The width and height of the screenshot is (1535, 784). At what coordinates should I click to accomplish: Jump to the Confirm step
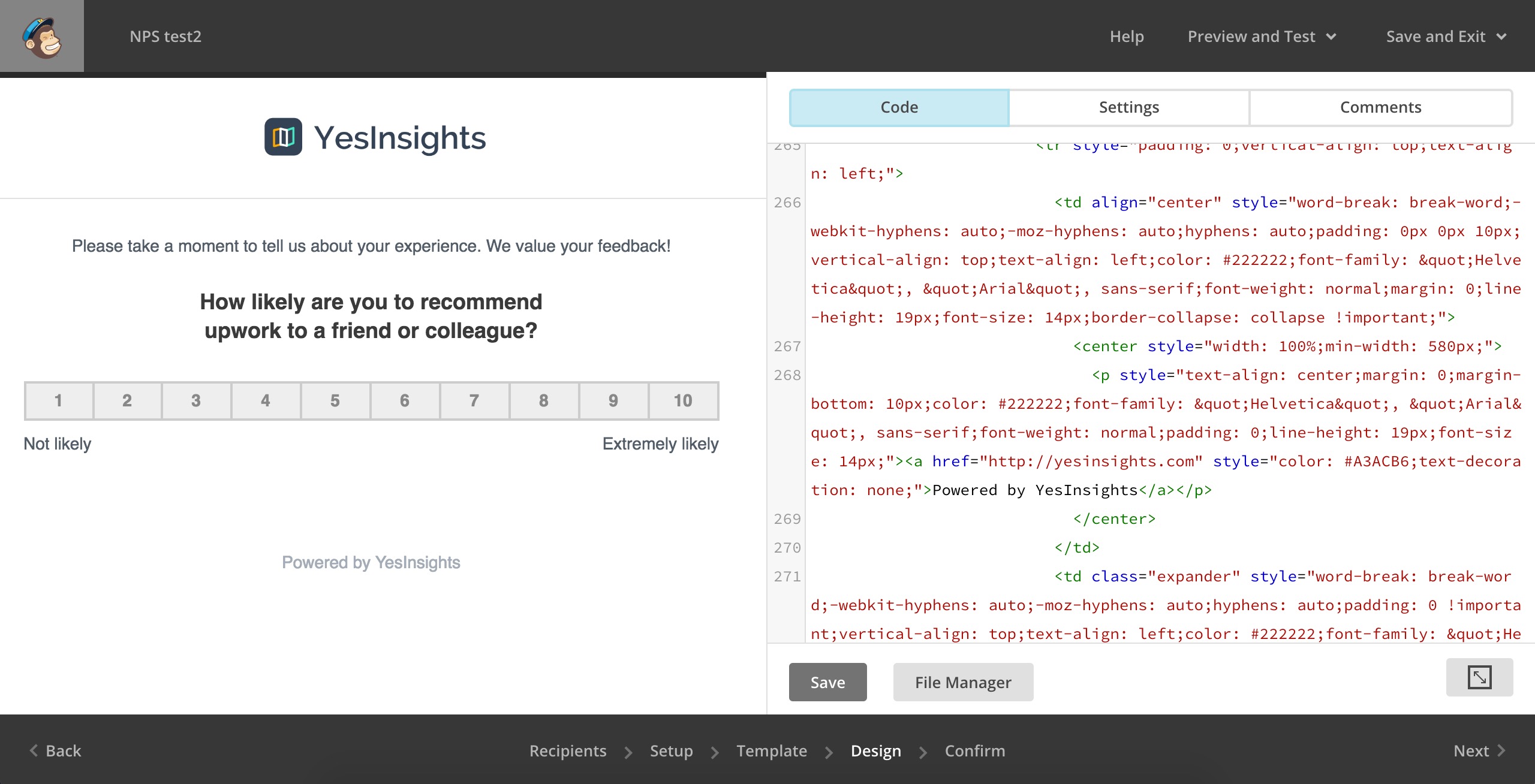pos(975,750)
